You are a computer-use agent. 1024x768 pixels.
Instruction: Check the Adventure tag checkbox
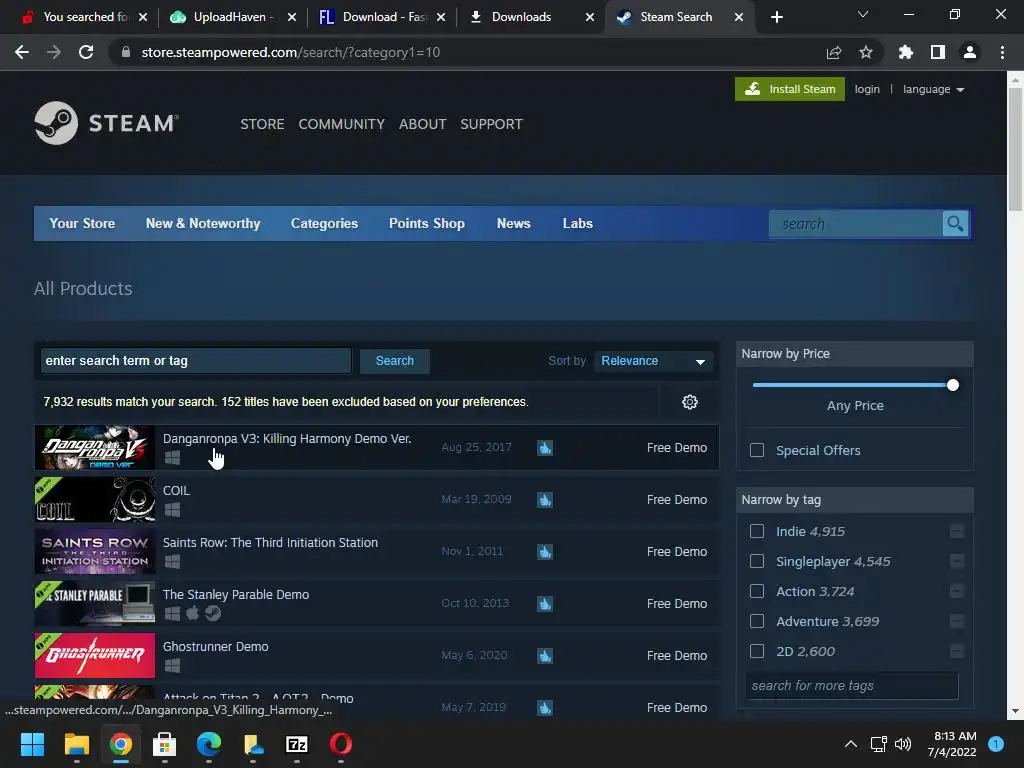(x=757, y=621)
